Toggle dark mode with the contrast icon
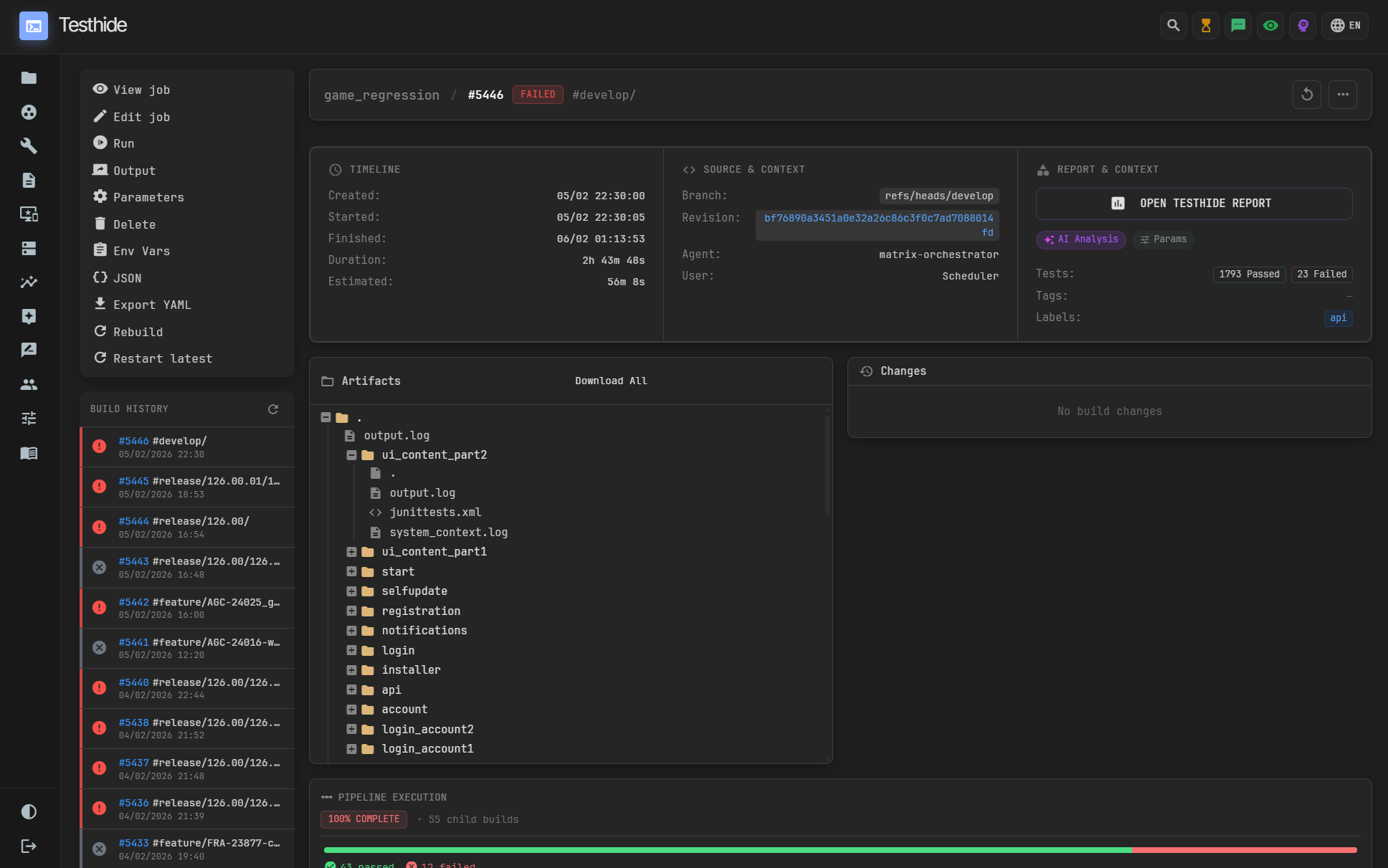This screenshot has height=868, width=1388. [x=29, y=811]
